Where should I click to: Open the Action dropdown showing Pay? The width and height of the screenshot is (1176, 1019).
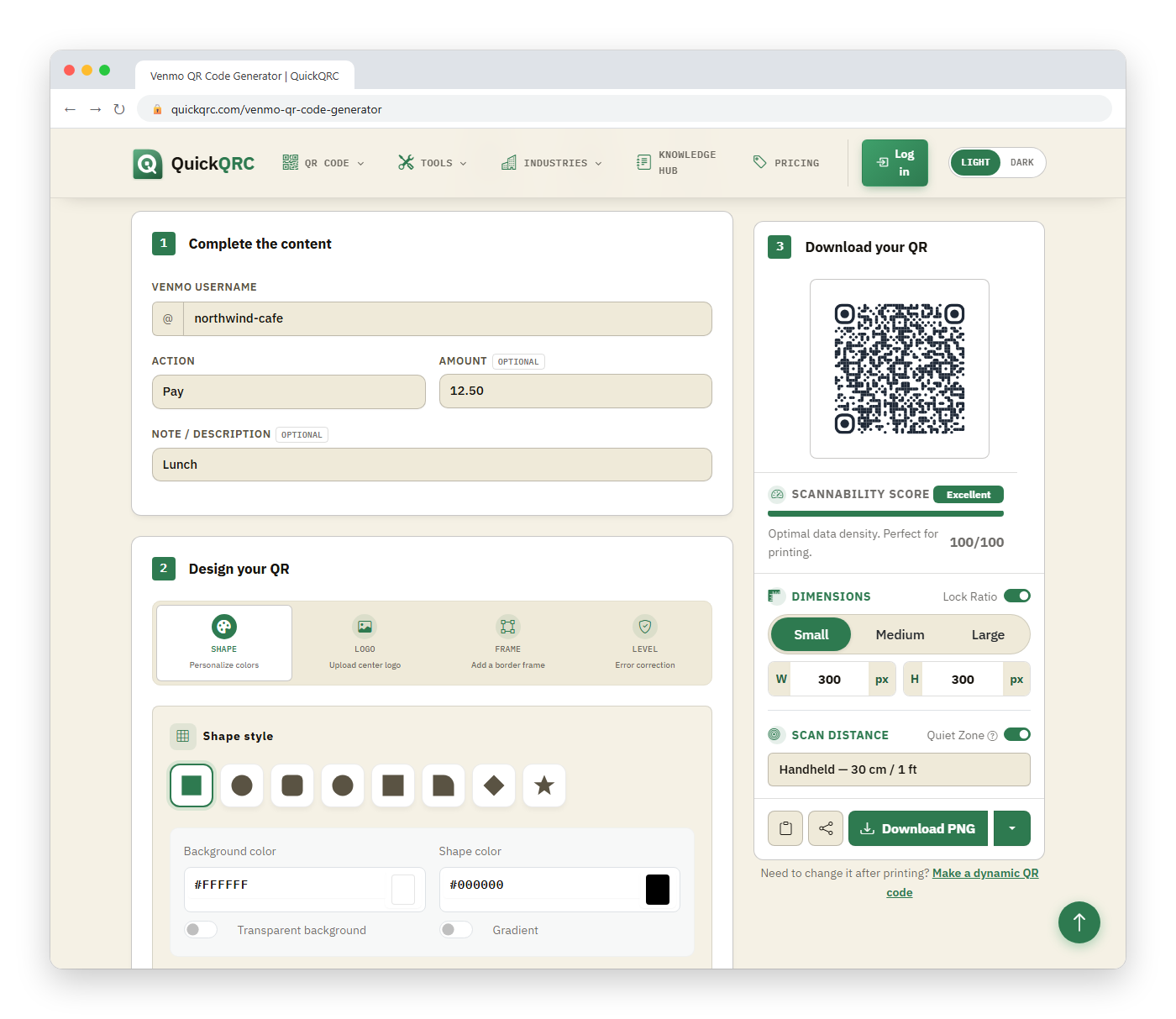click(x=289, y=391)
